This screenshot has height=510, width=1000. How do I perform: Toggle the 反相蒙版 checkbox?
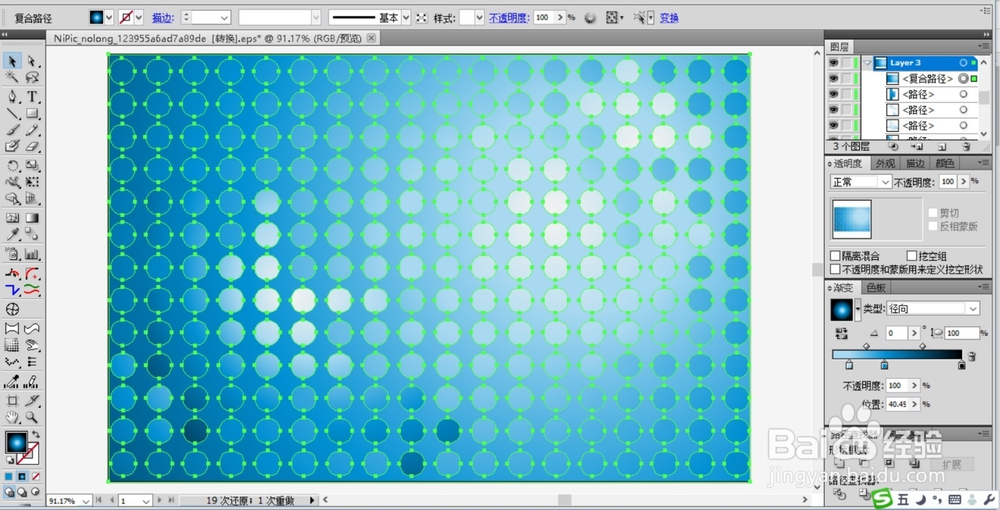click(x=933, y=226)
